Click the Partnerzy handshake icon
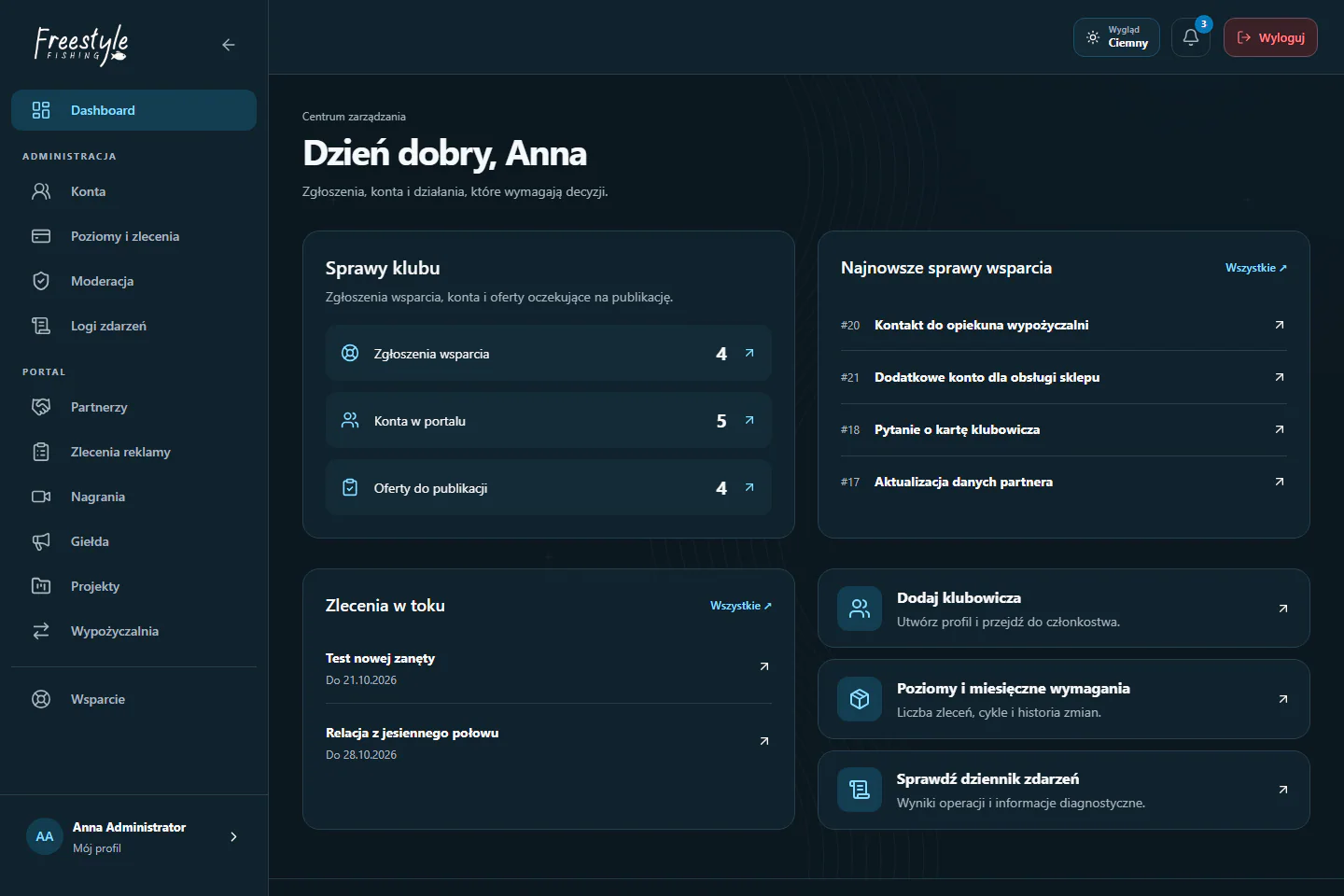This screenshot has height=896, width=1344. 41,407
